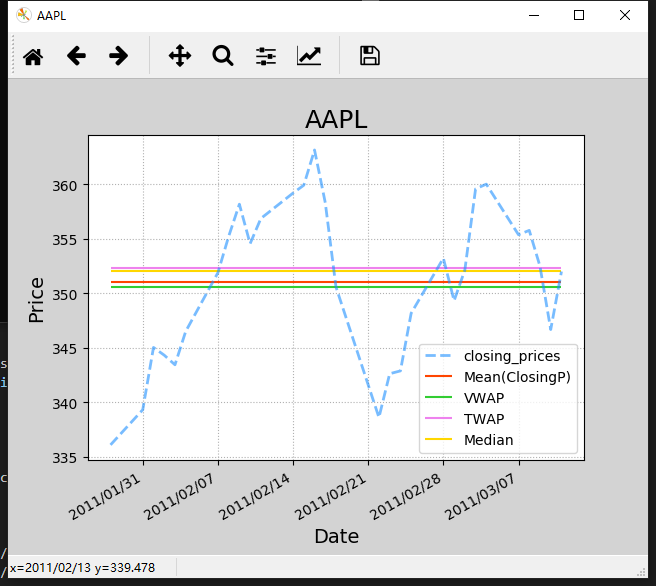
Task: Save the figure with floppy icon
Action: tap(370, 56)
